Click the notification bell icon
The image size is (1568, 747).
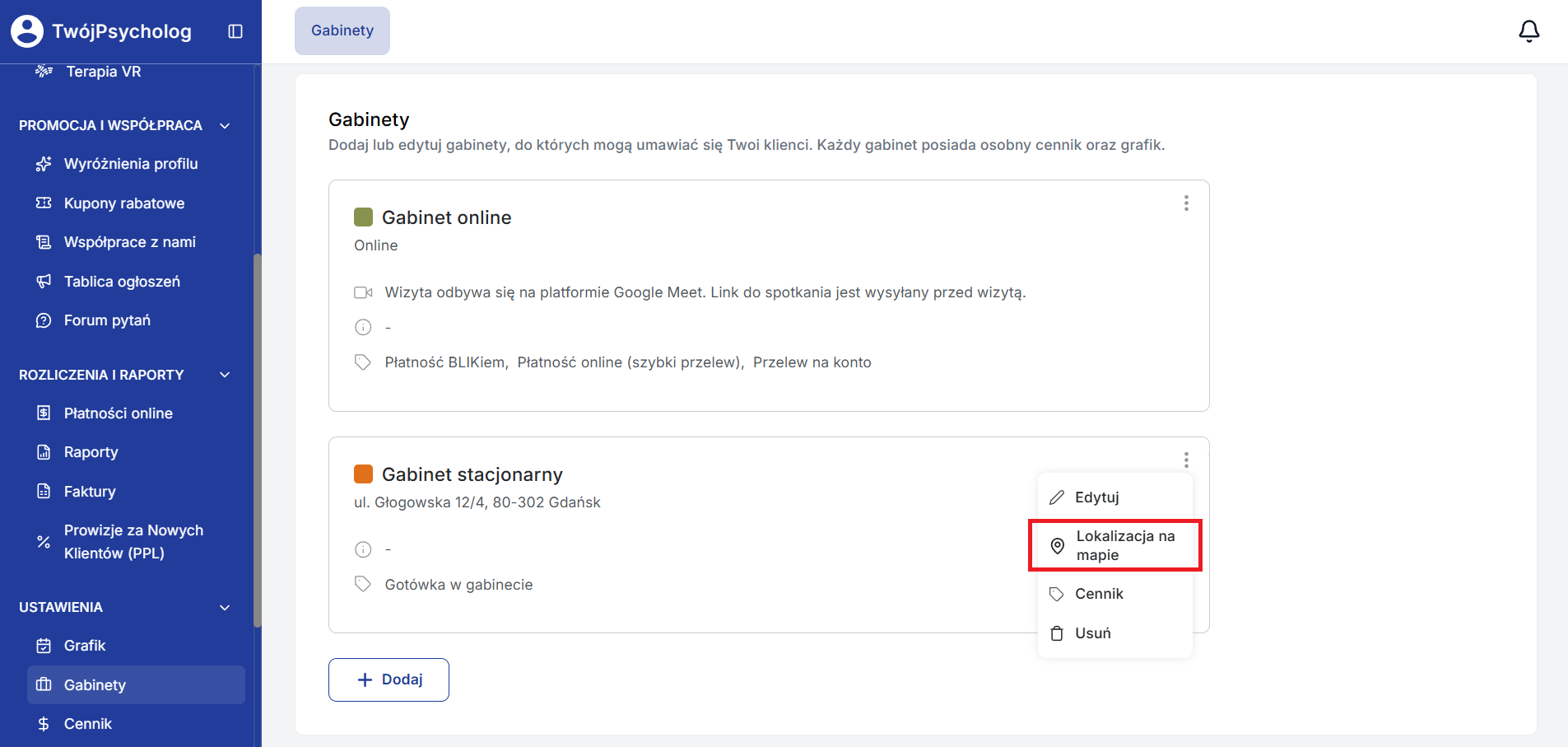coord(1528,31)
